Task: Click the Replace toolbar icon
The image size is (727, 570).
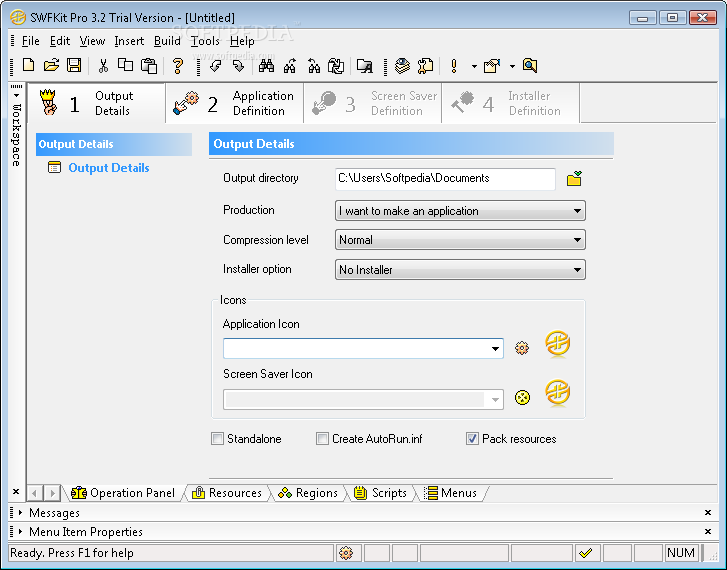Action: (336, 66)
